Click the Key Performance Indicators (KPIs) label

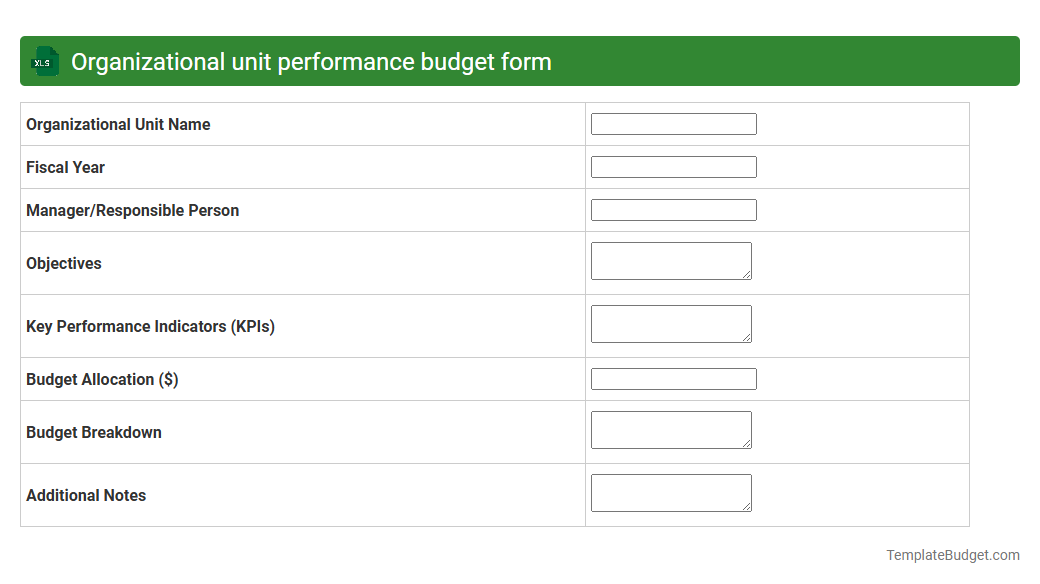[150, 326]
